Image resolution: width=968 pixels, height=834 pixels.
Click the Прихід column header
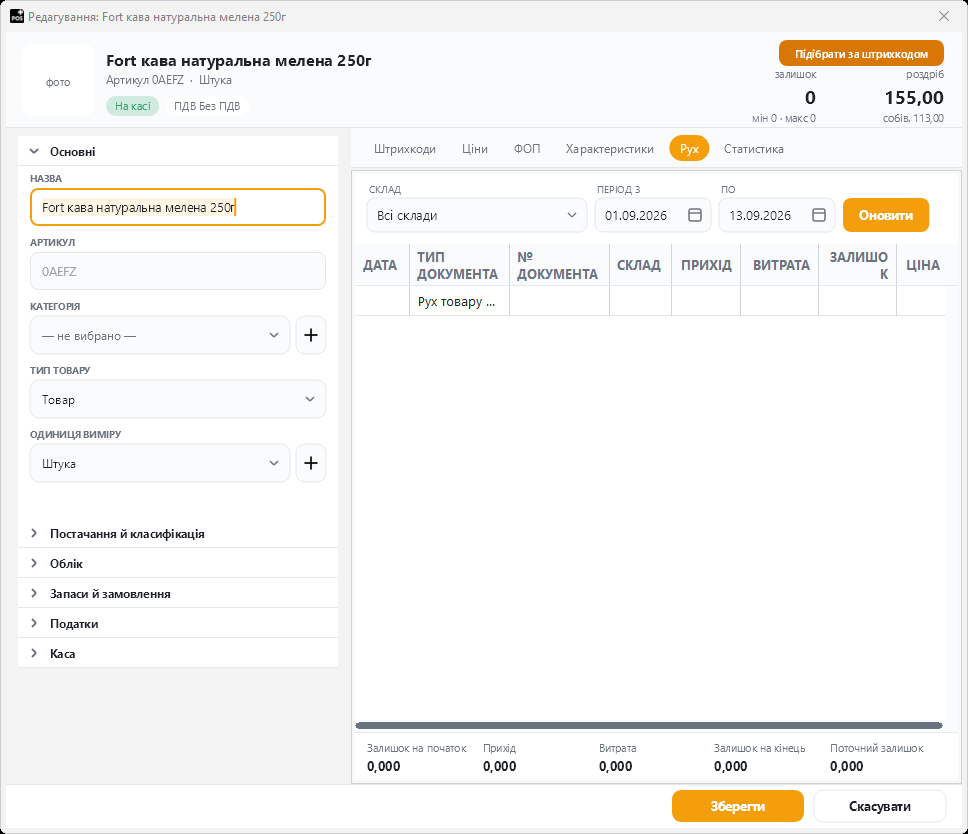pyautogui.click(x=706, y=265)
